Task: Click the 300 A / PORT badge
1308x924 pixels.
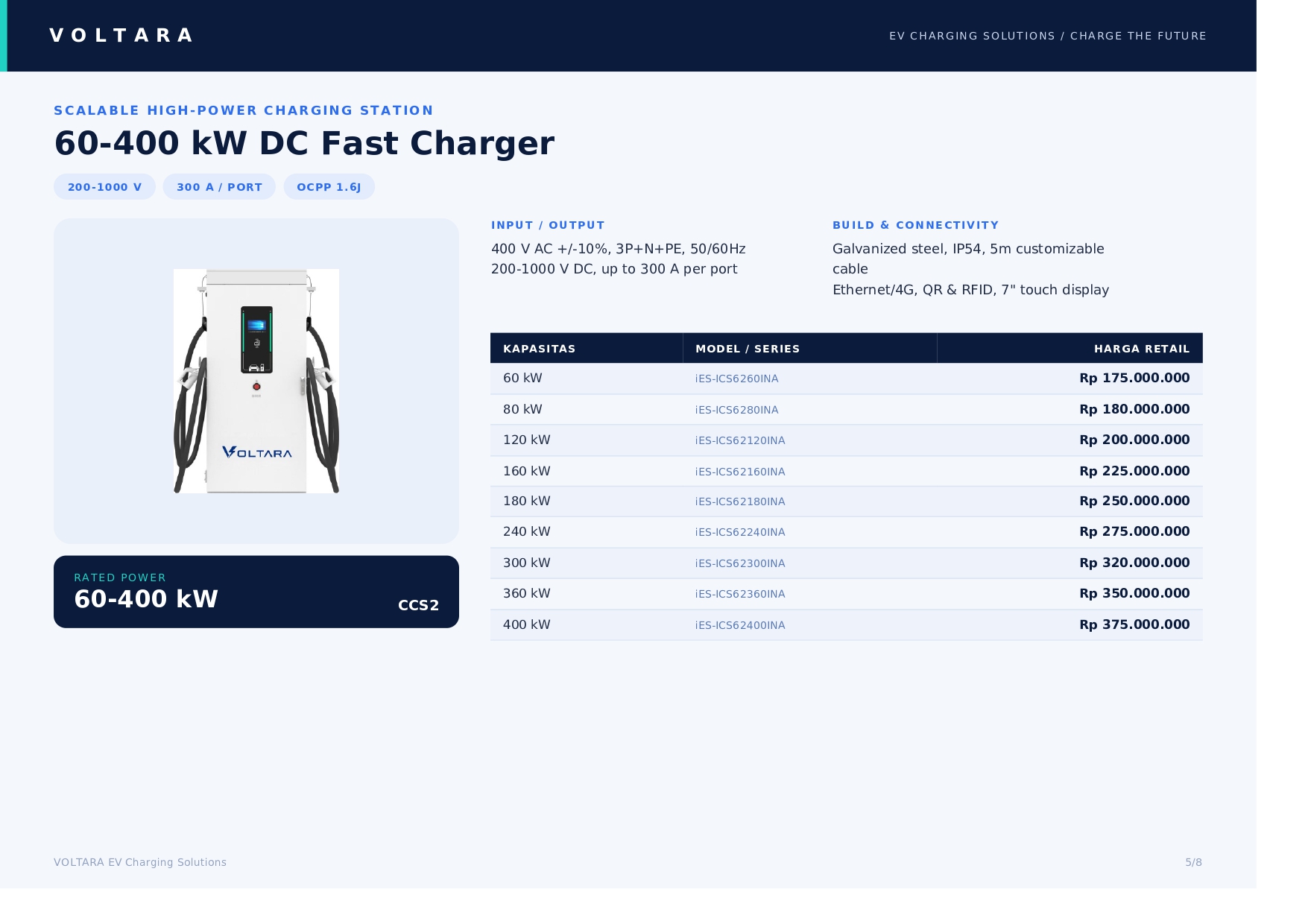Action: click(x=219, y=187)
